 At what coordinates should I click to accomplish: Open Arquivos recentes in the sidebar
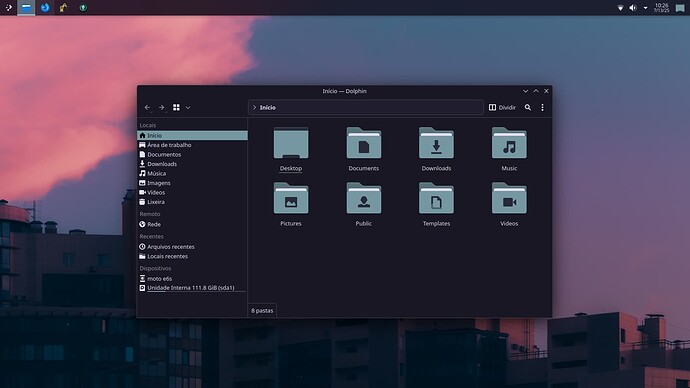pyautogui.click(x=192, y=247)
